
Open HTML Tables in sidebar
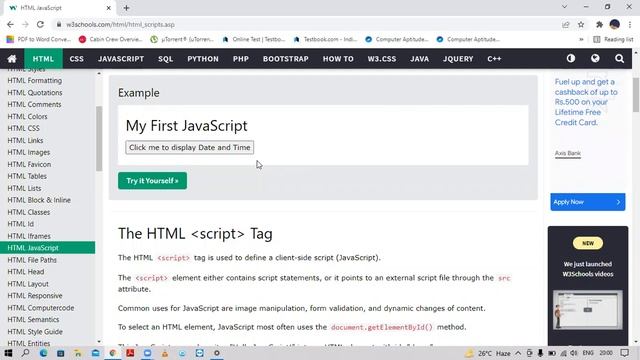pos(27,176)
